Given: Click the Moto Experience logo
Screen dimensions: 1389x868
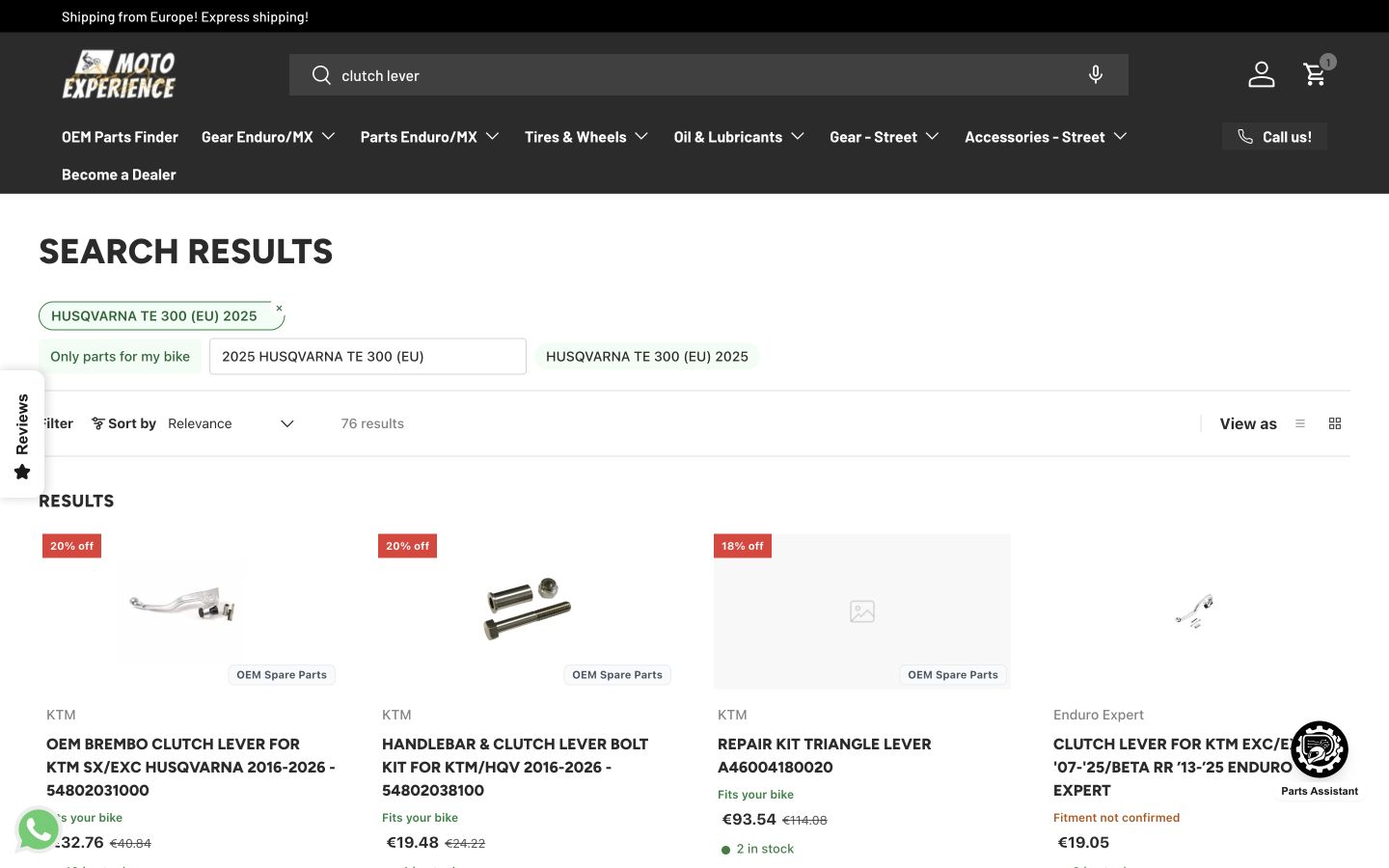Looking at the screenshot, I should pos(119,74).
